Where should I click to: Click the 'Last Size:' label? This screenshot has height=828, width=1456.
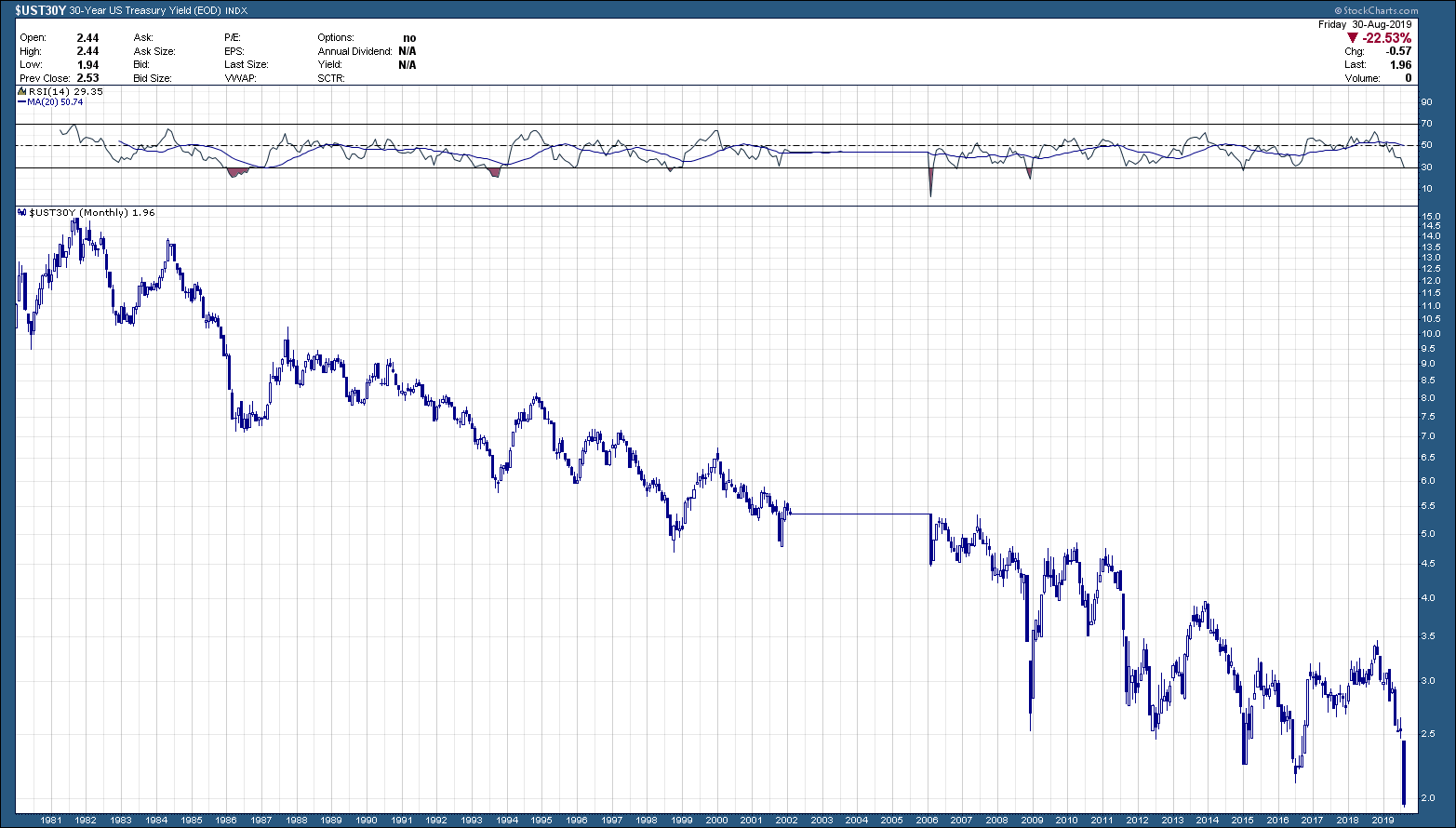pos(247,65)
